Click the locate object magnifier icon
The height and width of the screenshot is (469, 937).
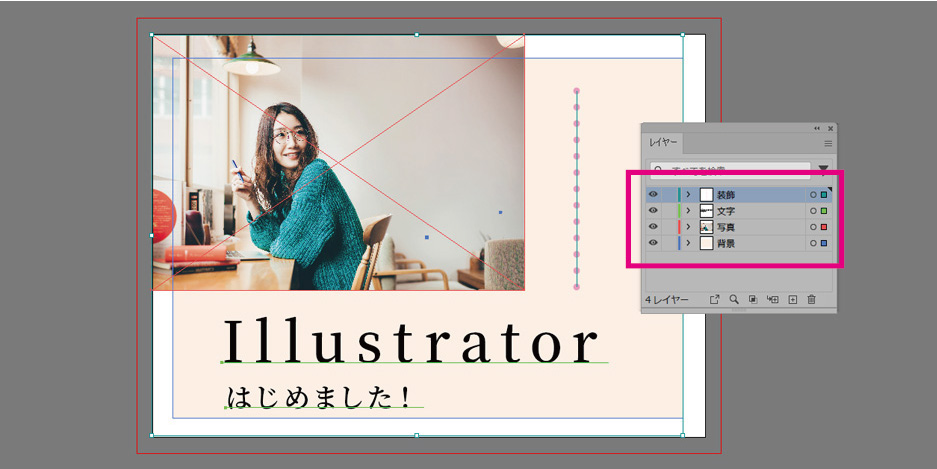coord(734,299)
